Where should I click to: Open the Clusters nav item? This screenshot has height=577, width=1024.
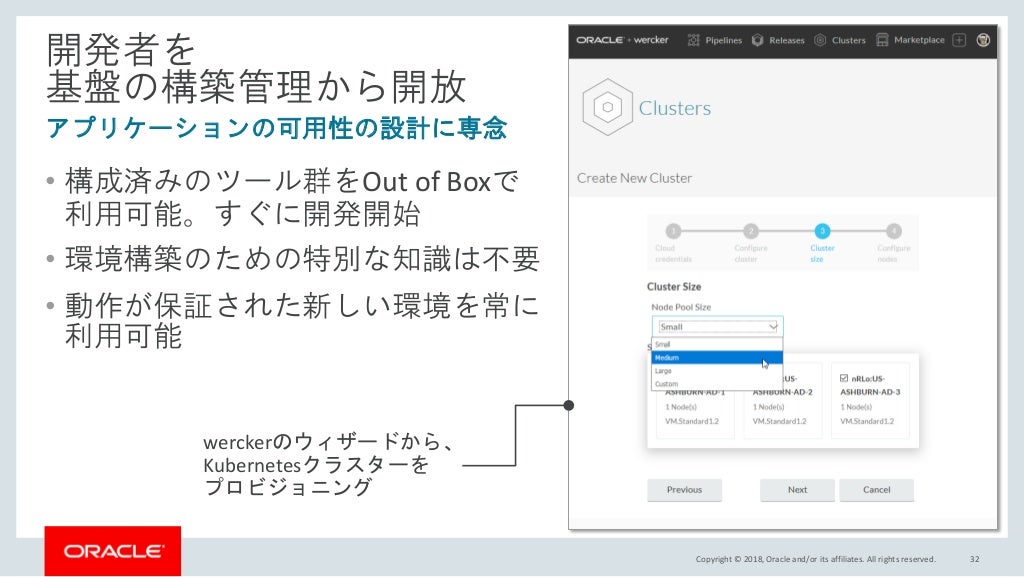click(848, 40)
